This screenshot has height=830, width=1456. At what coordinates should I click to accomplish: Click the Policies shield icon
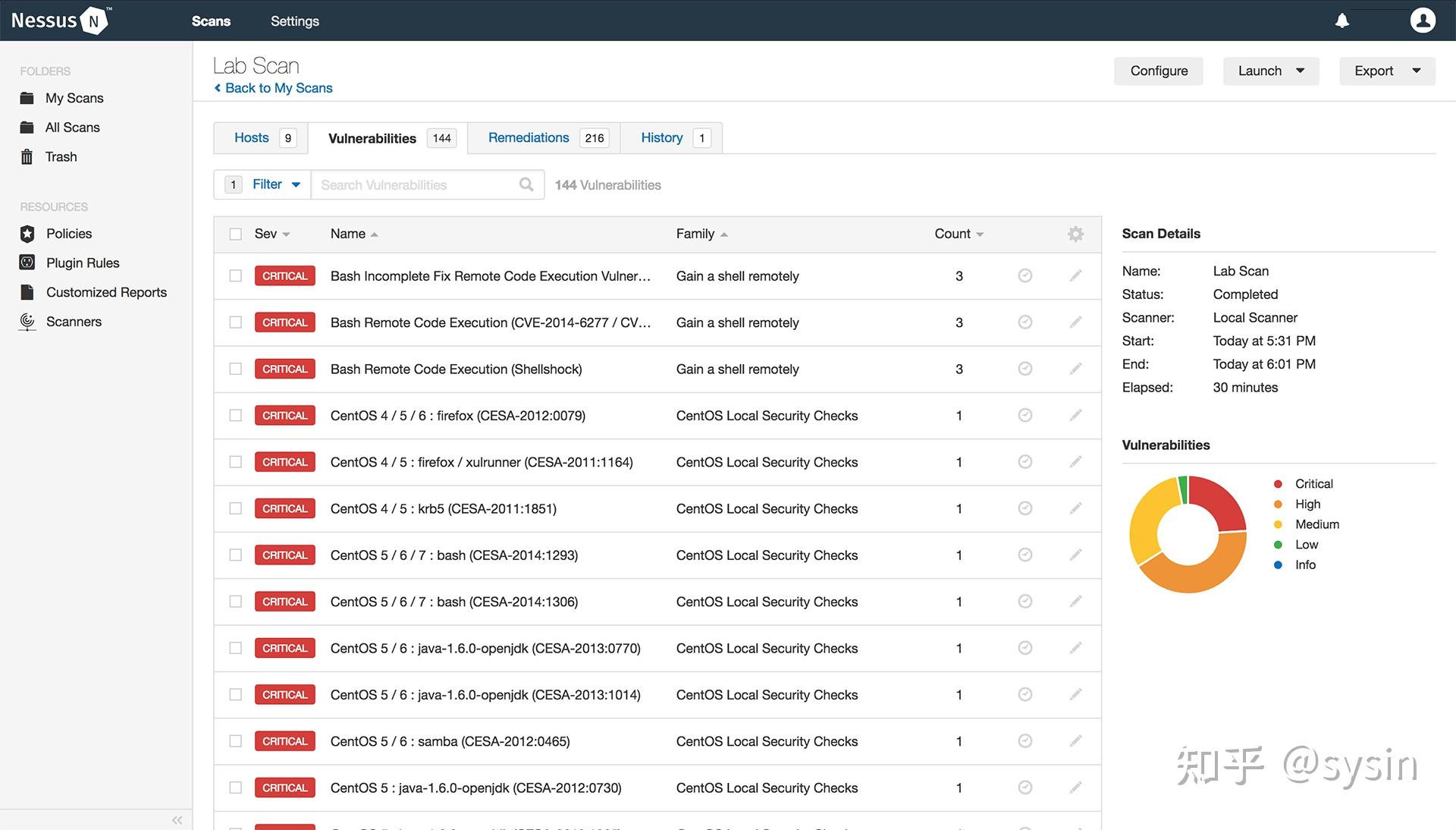click(27, 234)
